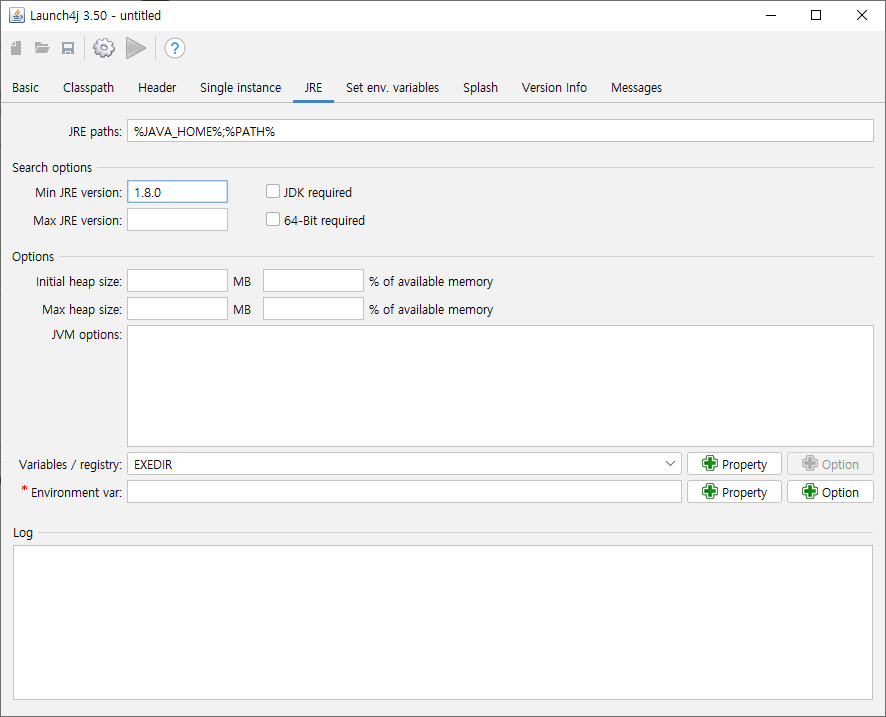Viewport: 886px width, 717px height.
Task: Open the Version Info tab
Action: [554, 88]
